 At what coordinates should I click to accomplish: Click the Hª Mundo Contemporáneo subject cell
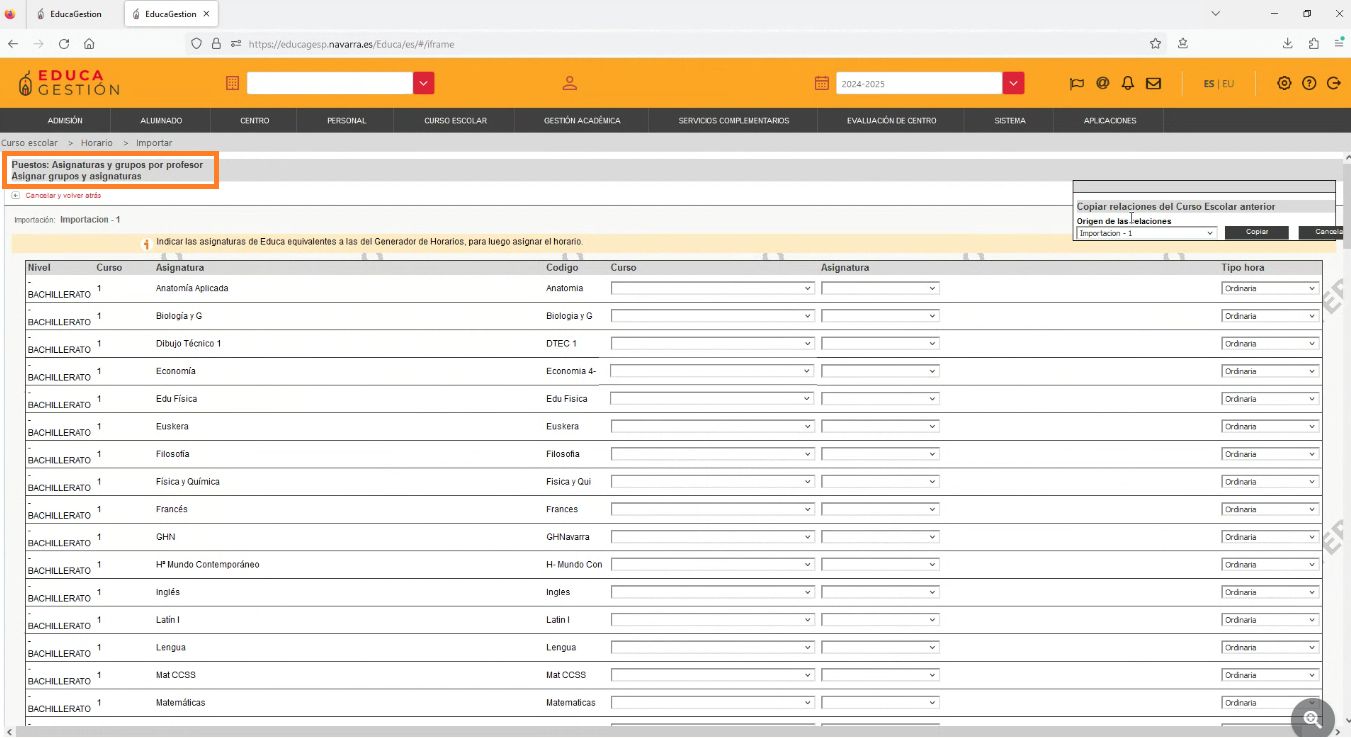point(208,565)
